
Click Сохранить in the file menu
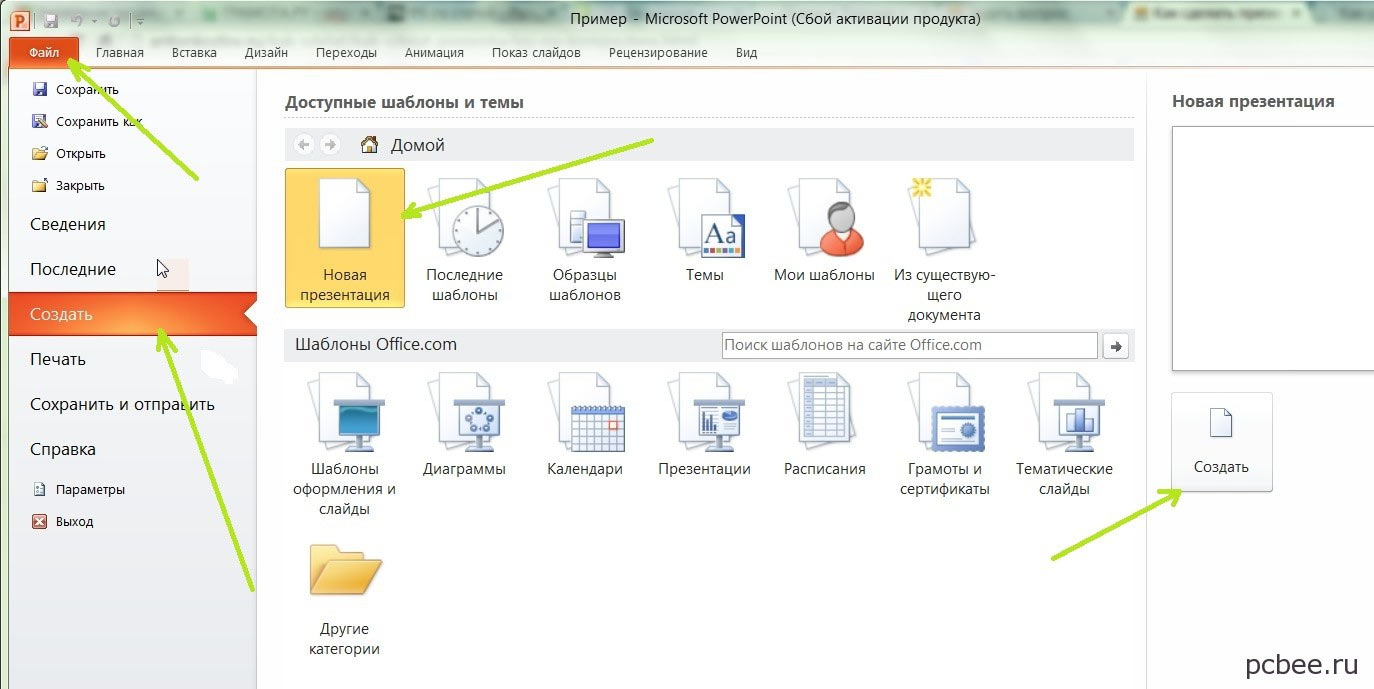point(75,90)
